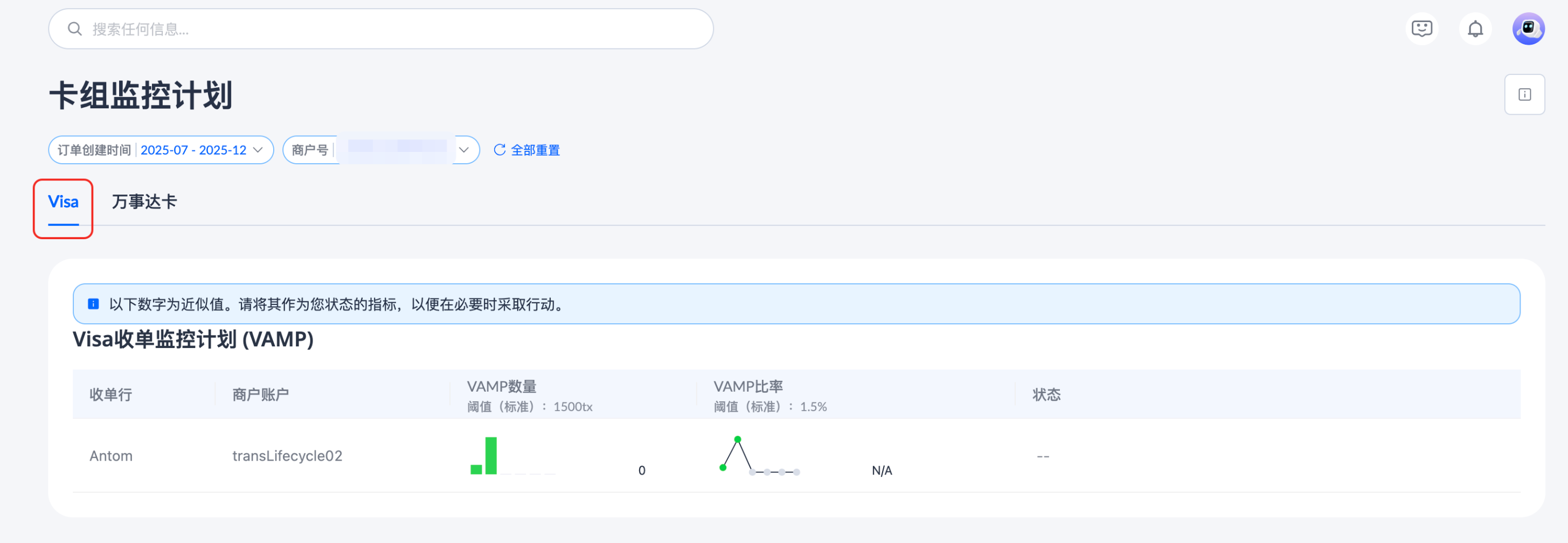This screenshot has width=1568, height=543.
Task: Click the VAMP比率 column header
Action: (748, 387)
